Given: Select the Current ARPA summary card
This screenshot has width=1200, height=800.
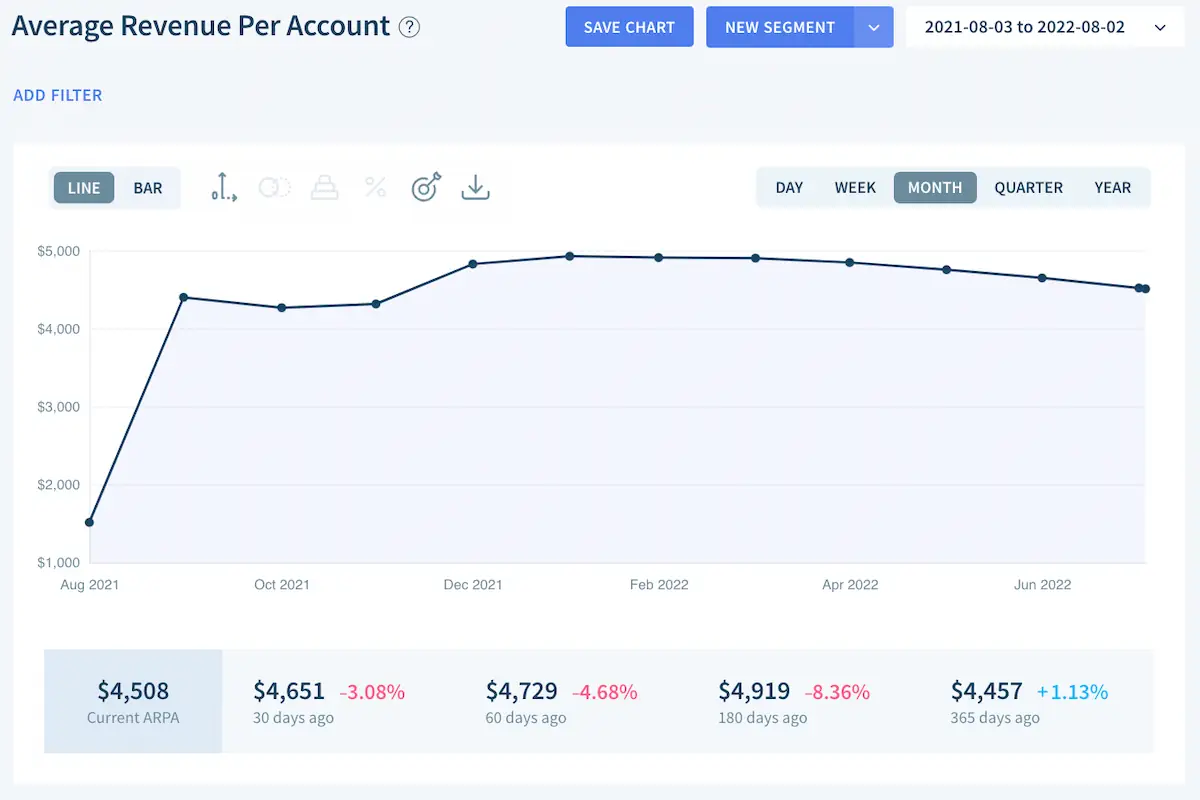Looking at the screenshot, I should tap(132, 700).
